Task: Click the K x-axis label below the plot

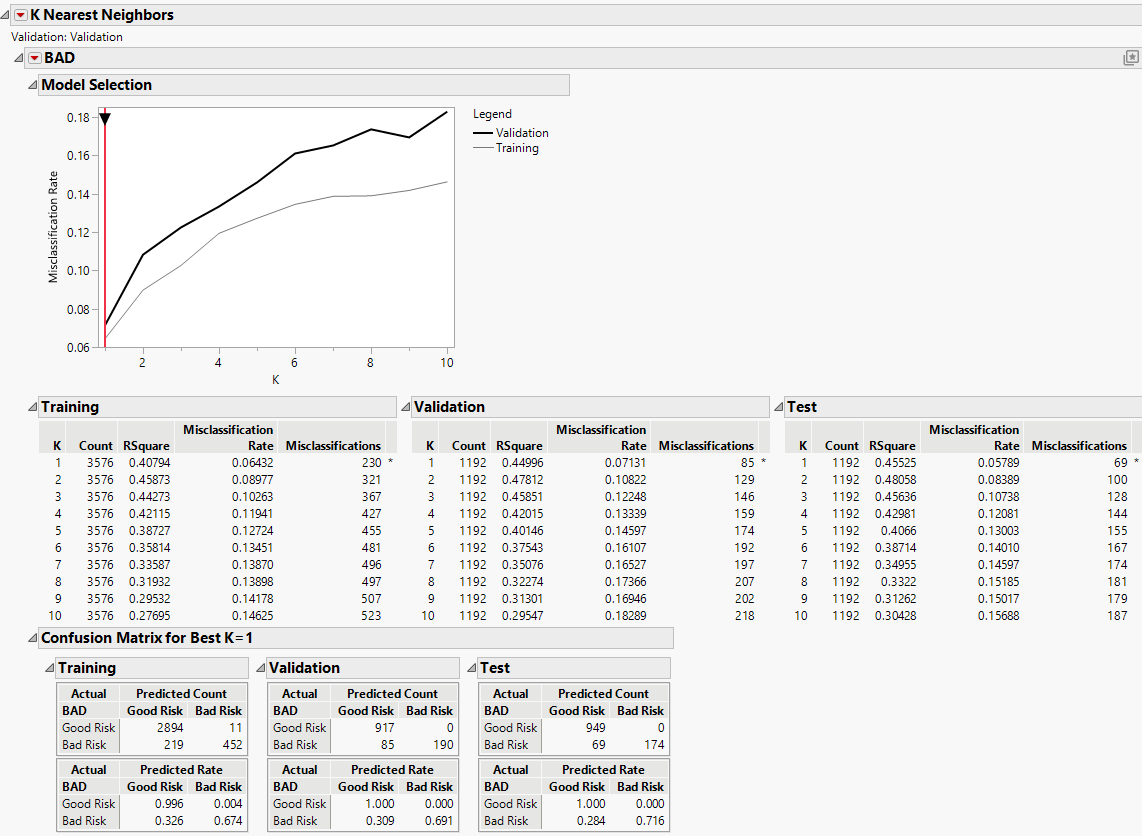Action: pos(275,380)
